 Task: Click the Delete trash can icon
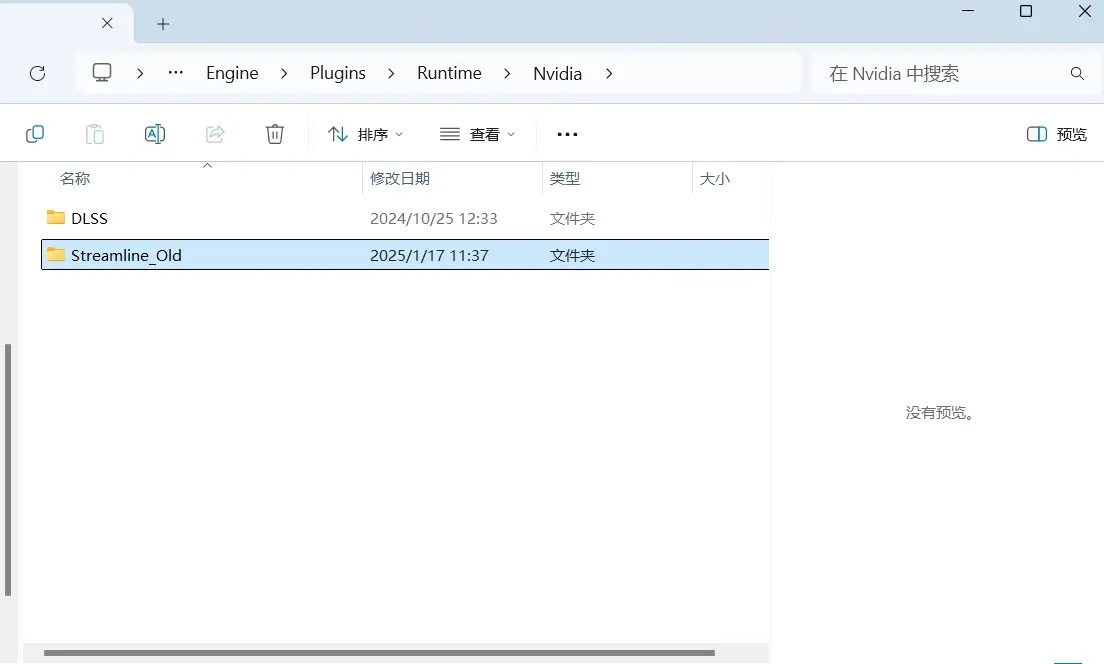275,134
